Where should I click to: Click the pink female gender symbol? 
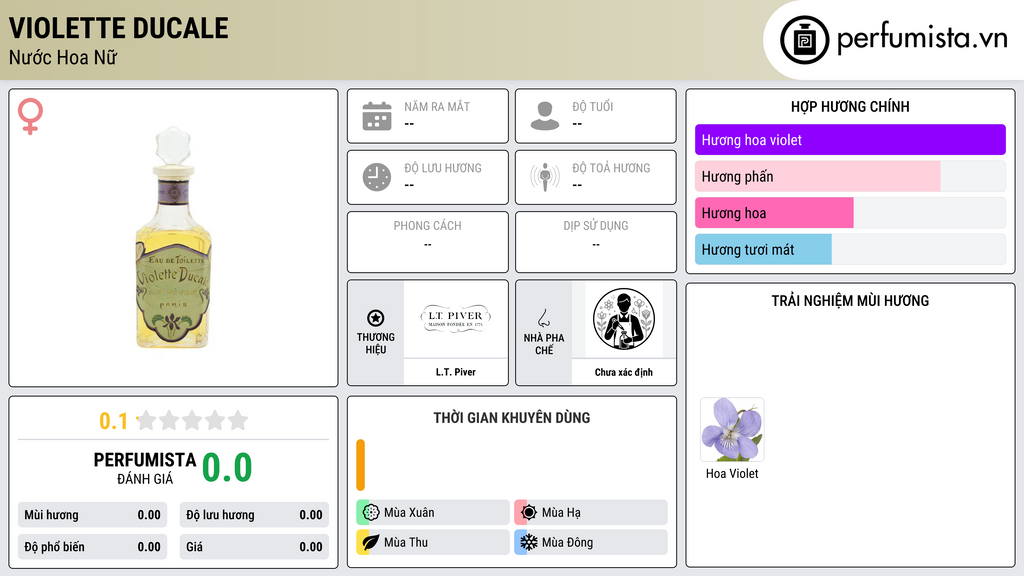30,116
